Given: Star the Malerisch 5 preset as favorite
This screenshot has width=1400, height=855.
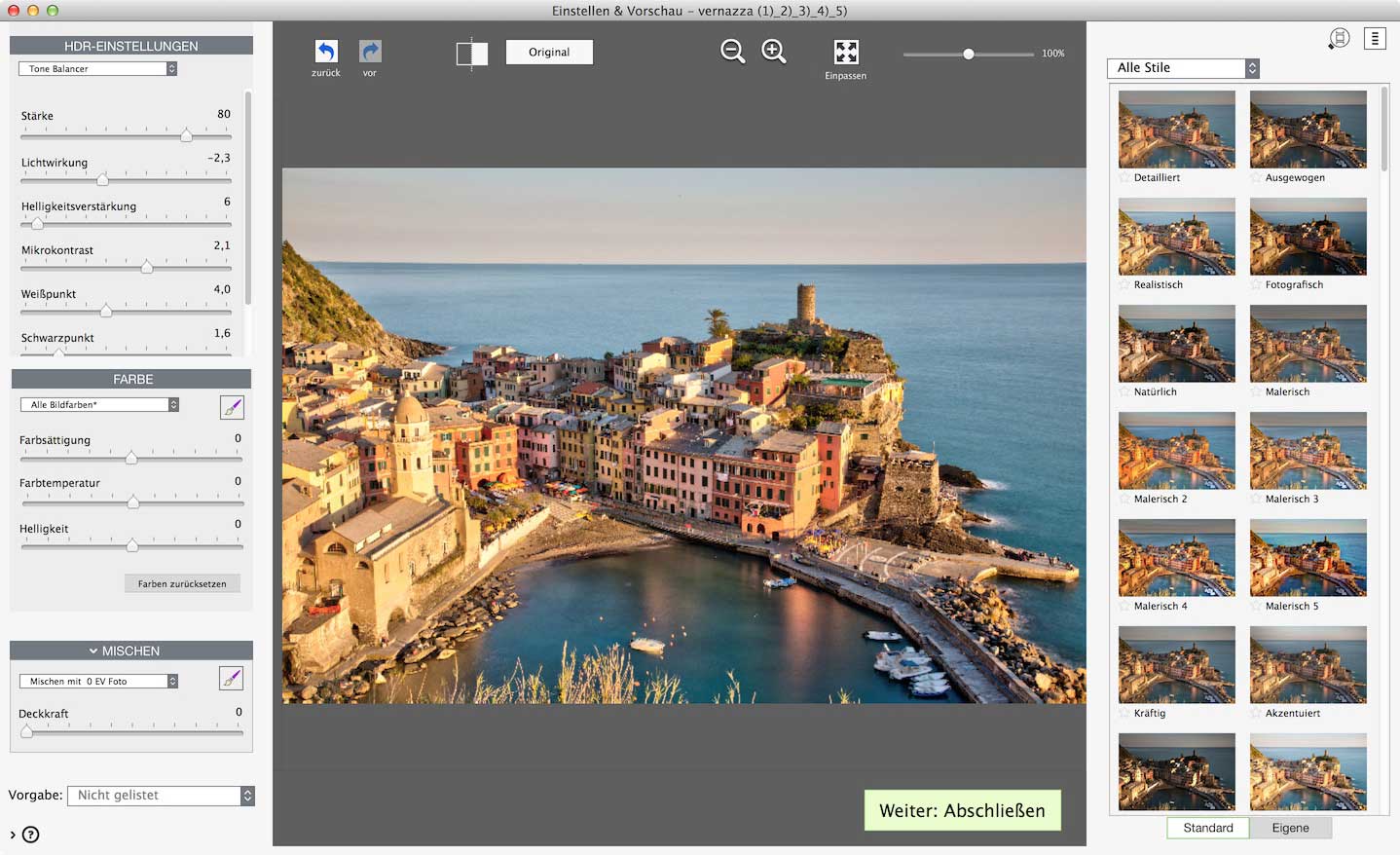Looking at the screenshot, I should 1257,607.
